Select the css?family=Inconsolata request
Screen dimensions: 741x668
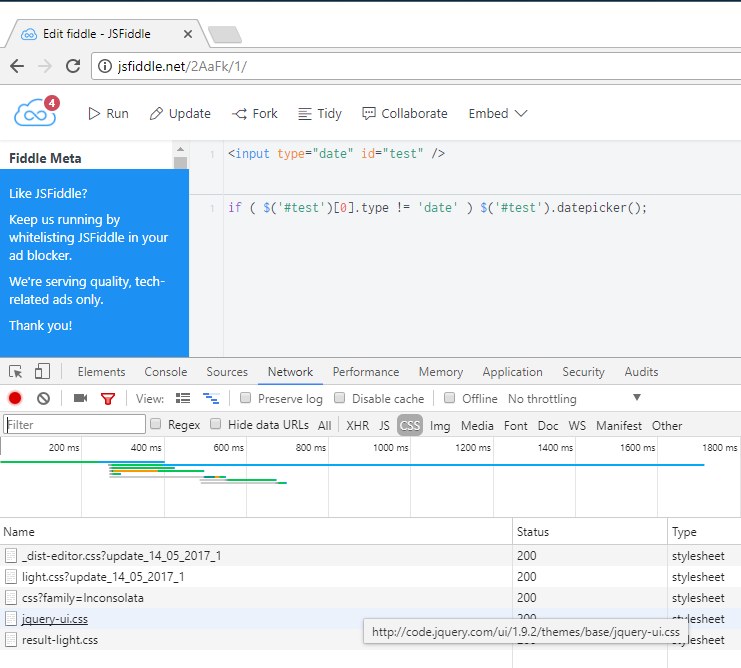point(370,598)
